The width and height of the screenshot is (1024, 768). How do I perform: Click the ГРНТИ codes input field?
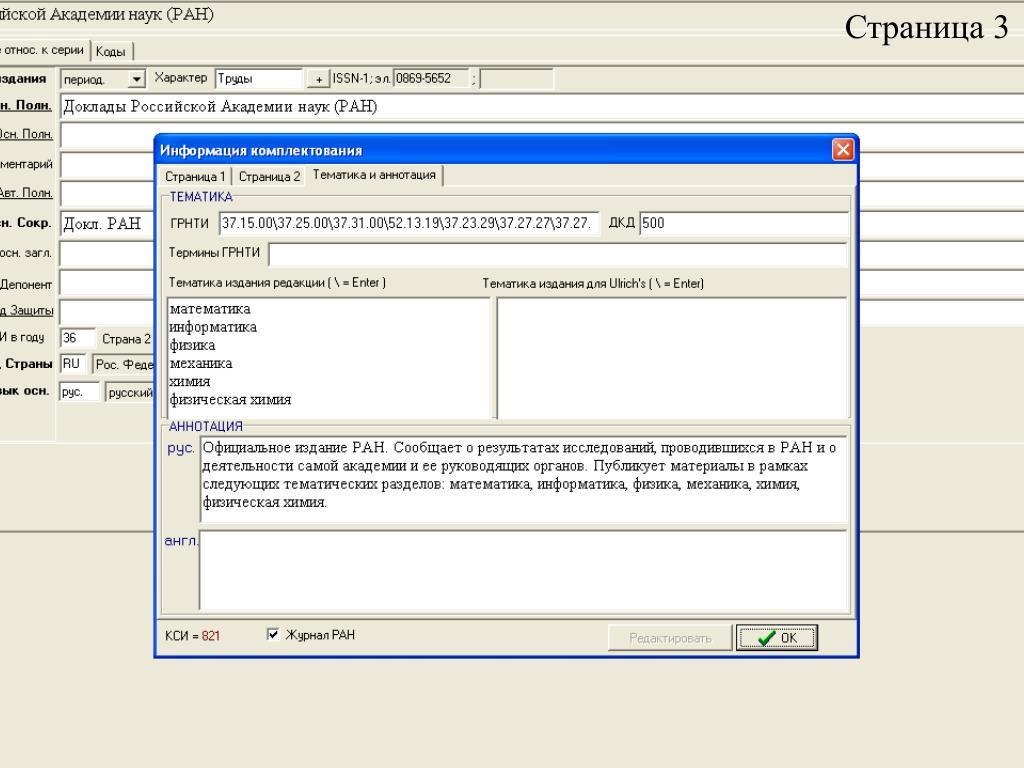point(408,223)
